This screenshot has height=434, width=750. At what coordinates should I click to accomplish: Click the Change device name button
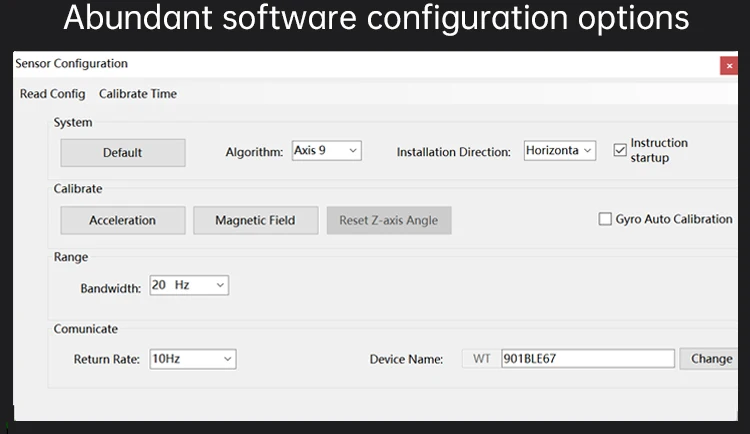click(x=710, y=358)
